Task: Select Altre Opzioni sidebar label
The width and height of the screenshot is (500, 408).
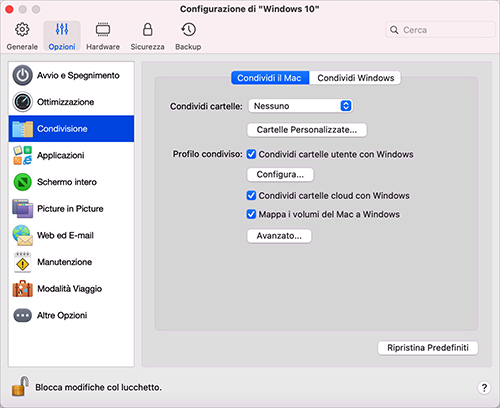Action: point(62,315)
